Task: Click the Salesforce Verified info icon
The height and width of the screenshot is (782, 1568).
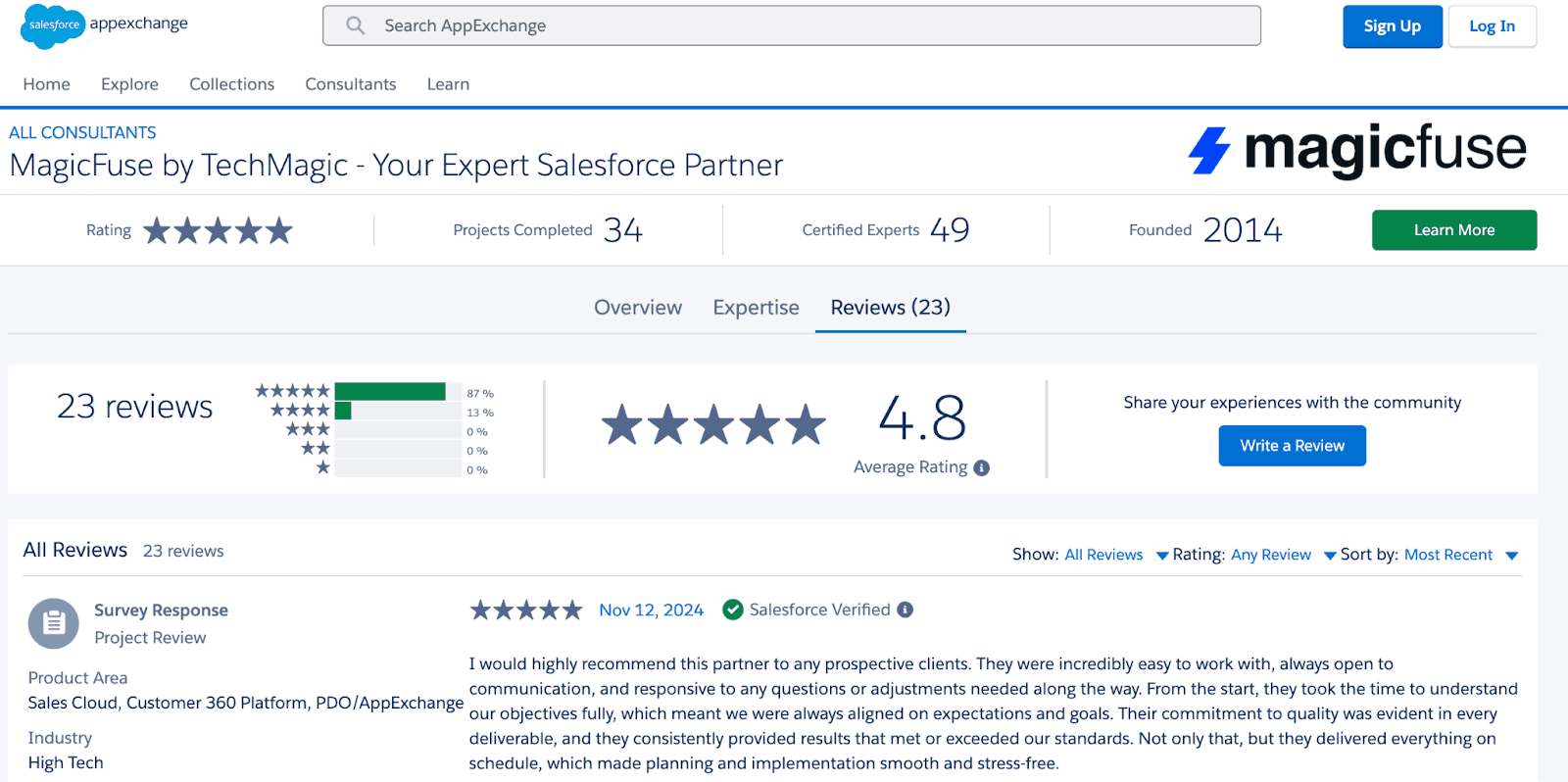Action: (x=906, y=610)
